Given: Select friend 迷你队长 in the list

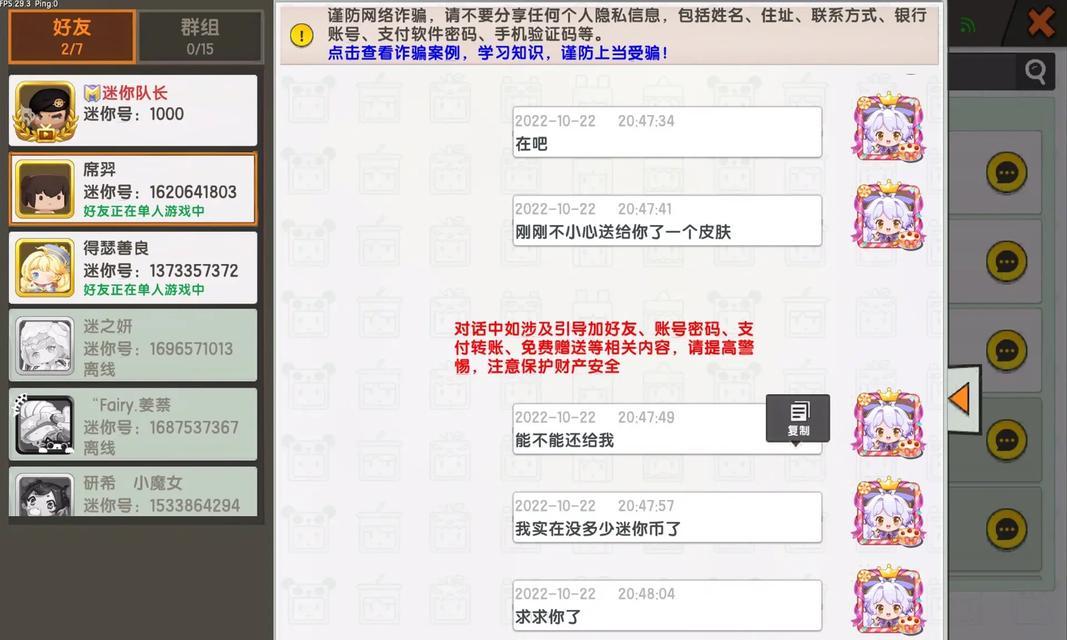Looking at the screenshot, I should tap(133, 110).
